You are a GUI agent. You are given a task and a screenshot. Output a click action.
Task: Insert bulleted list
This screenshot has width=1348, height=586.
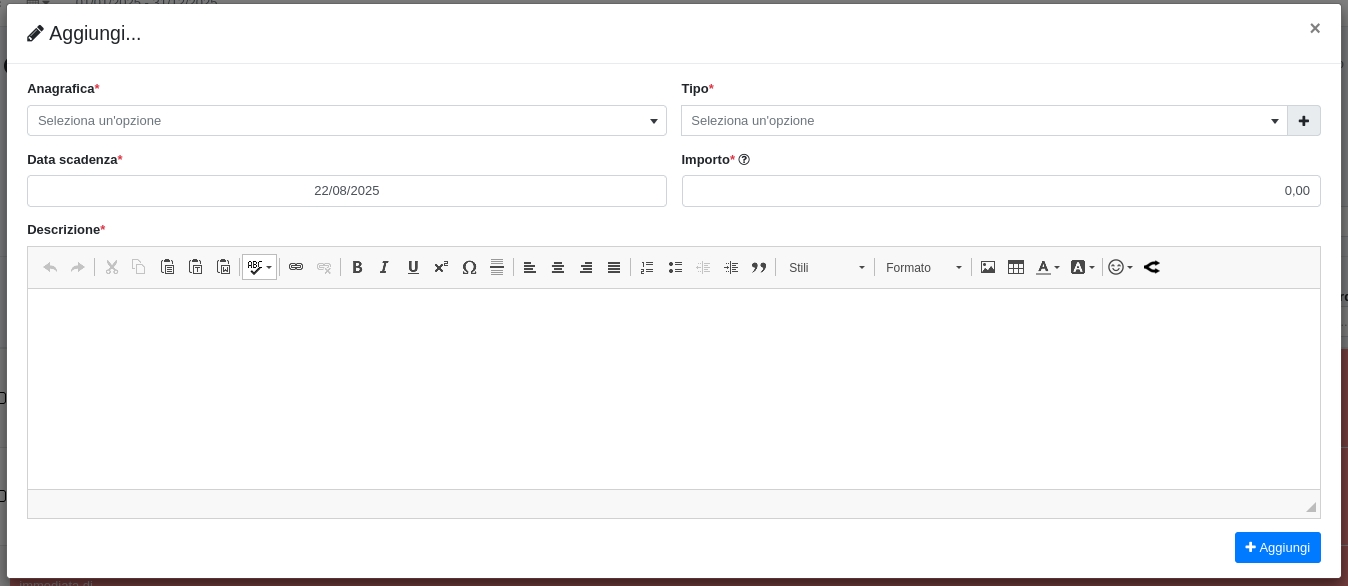[x=675, y=267]
